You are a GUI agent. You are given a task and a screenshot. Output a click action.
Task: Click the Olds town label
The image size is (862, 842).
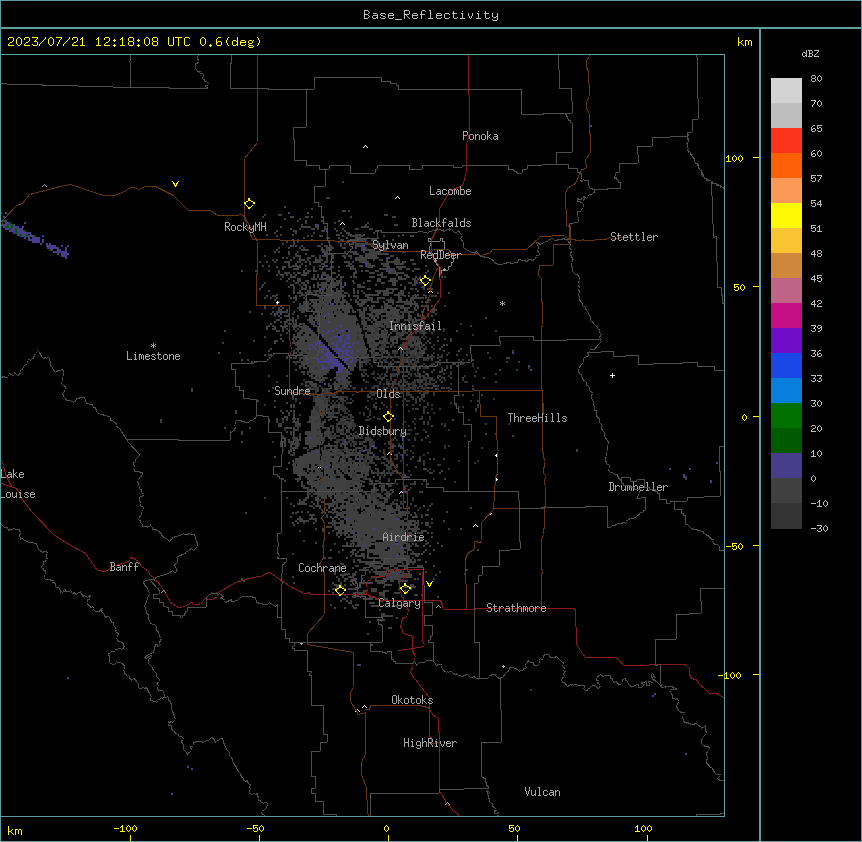coord(388,394)
